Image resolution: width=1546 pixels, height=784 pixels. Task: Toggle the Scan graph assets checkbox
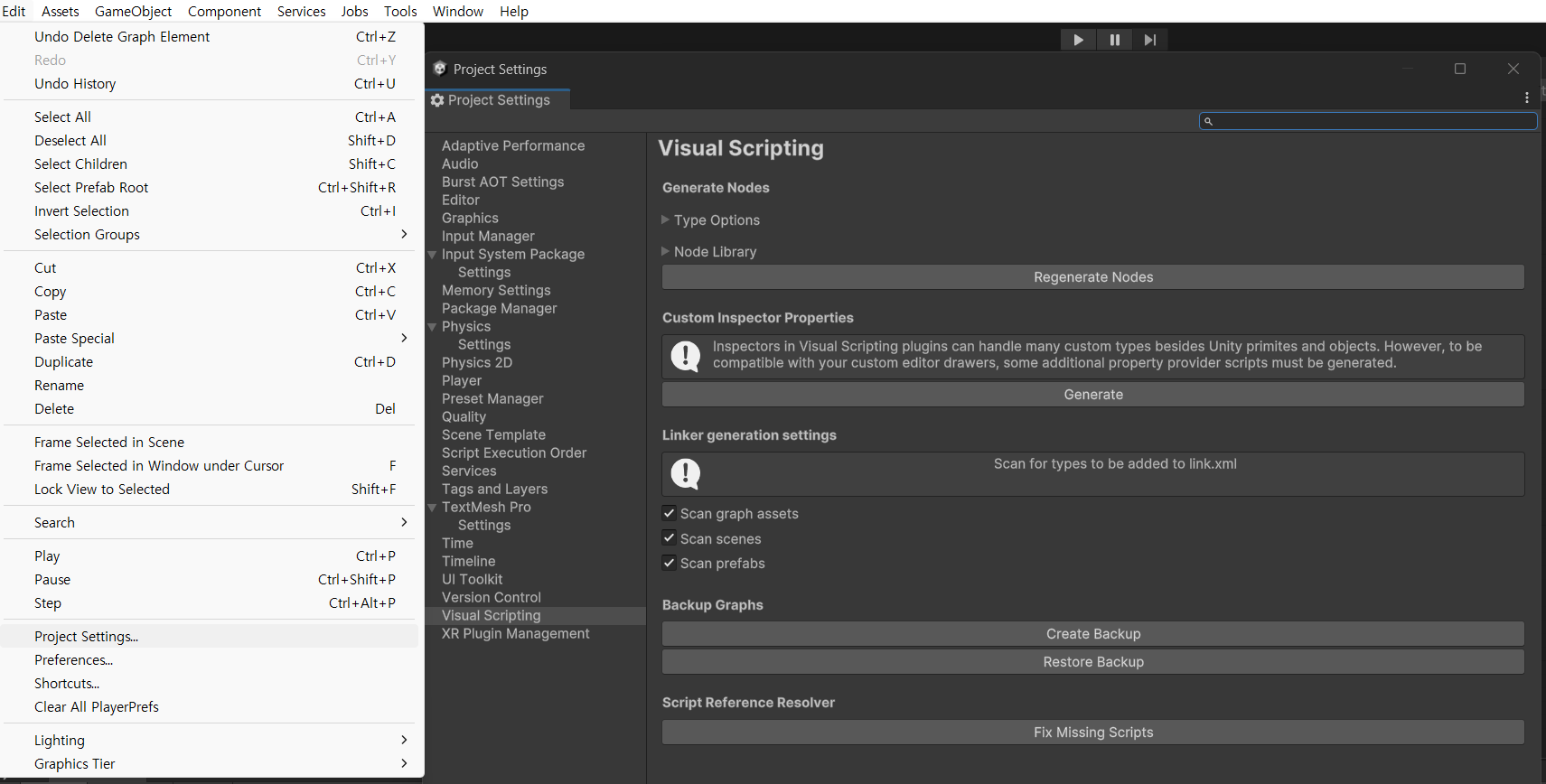coord(670,513)
